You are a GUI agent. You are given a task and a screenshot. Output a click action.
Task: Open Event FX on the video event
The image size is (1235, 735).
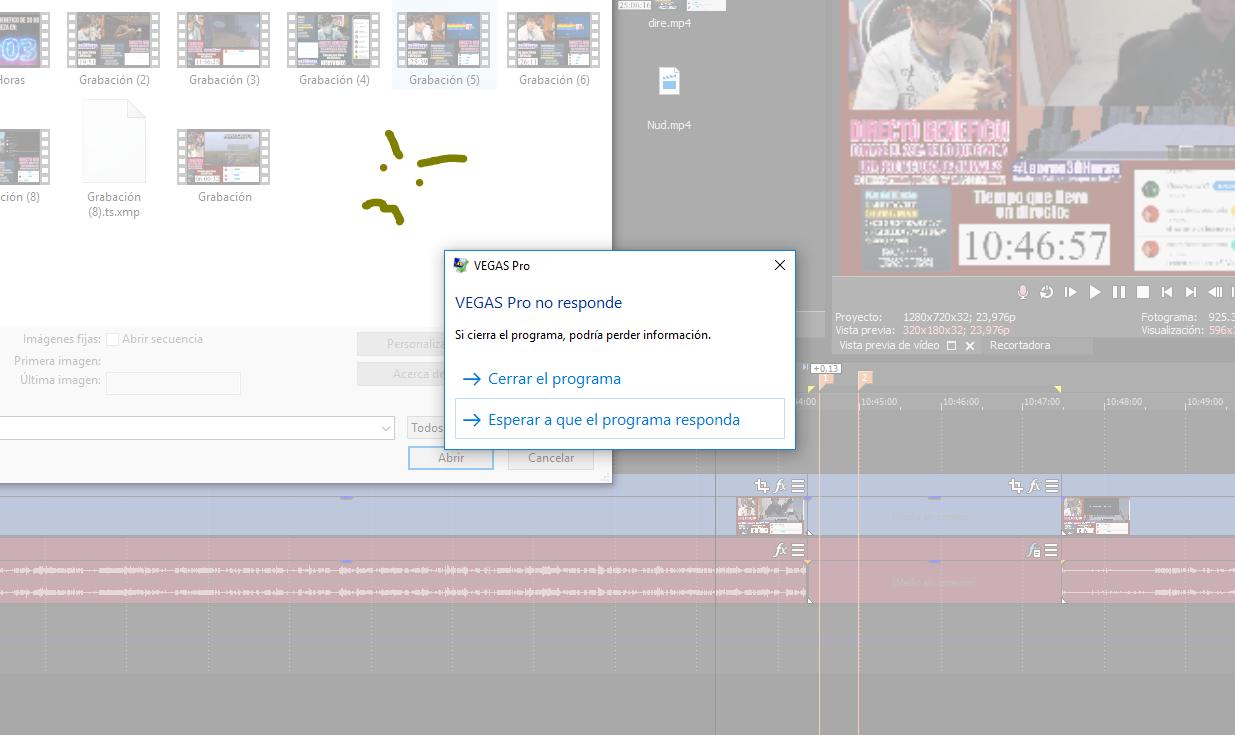pos(780,486)
